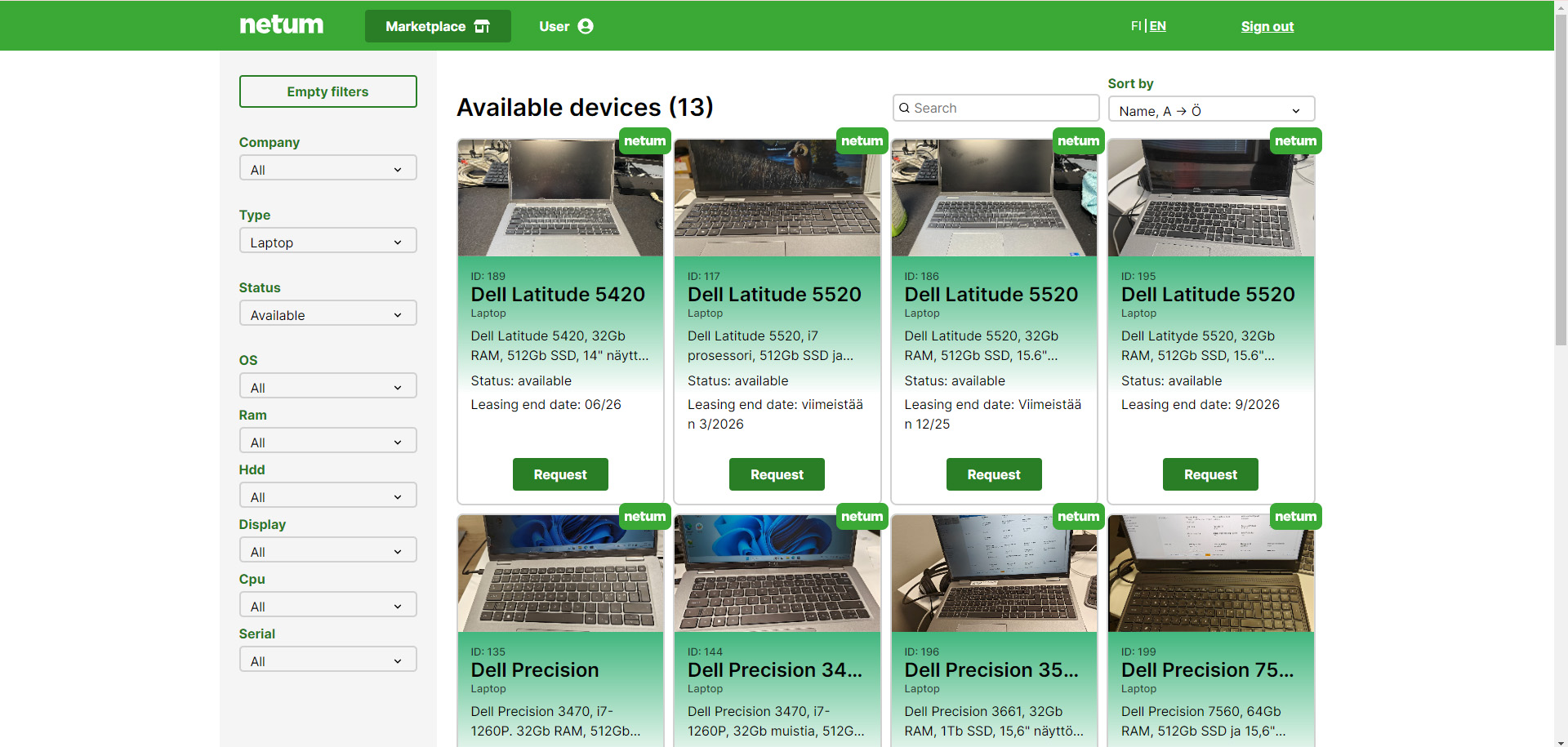Viewport: 1568px width, 747px height.
Task: Click the User profile icon
Action: (586, 26)
